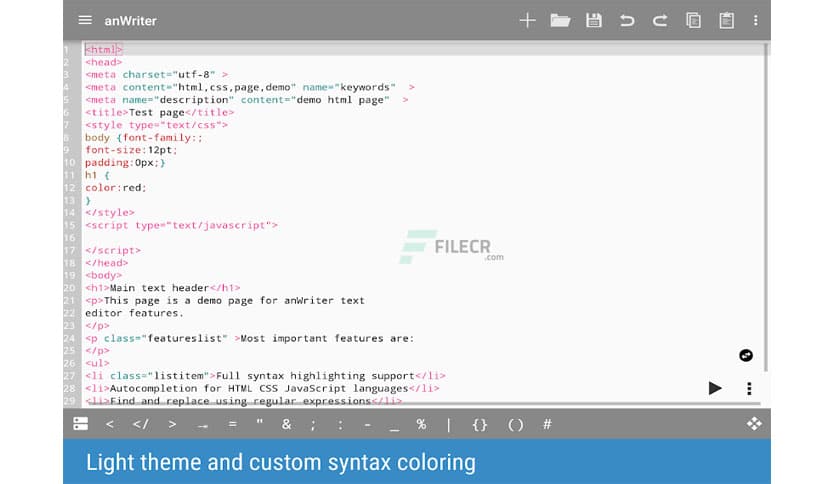
Task: Click the <body> tag line
Action: click(103, 275)
